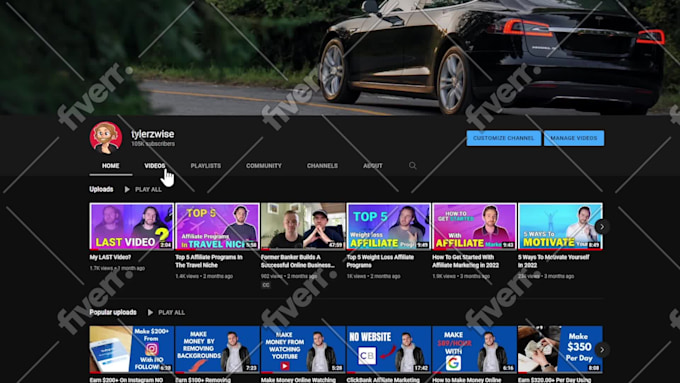Click the channel name tylerzwise
The height and width of the screenshot is (383, 680).
153,134
